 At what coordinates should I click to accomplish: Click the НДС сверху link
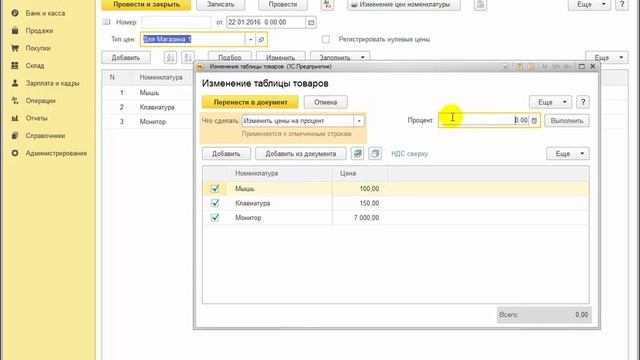pos(409,153)
